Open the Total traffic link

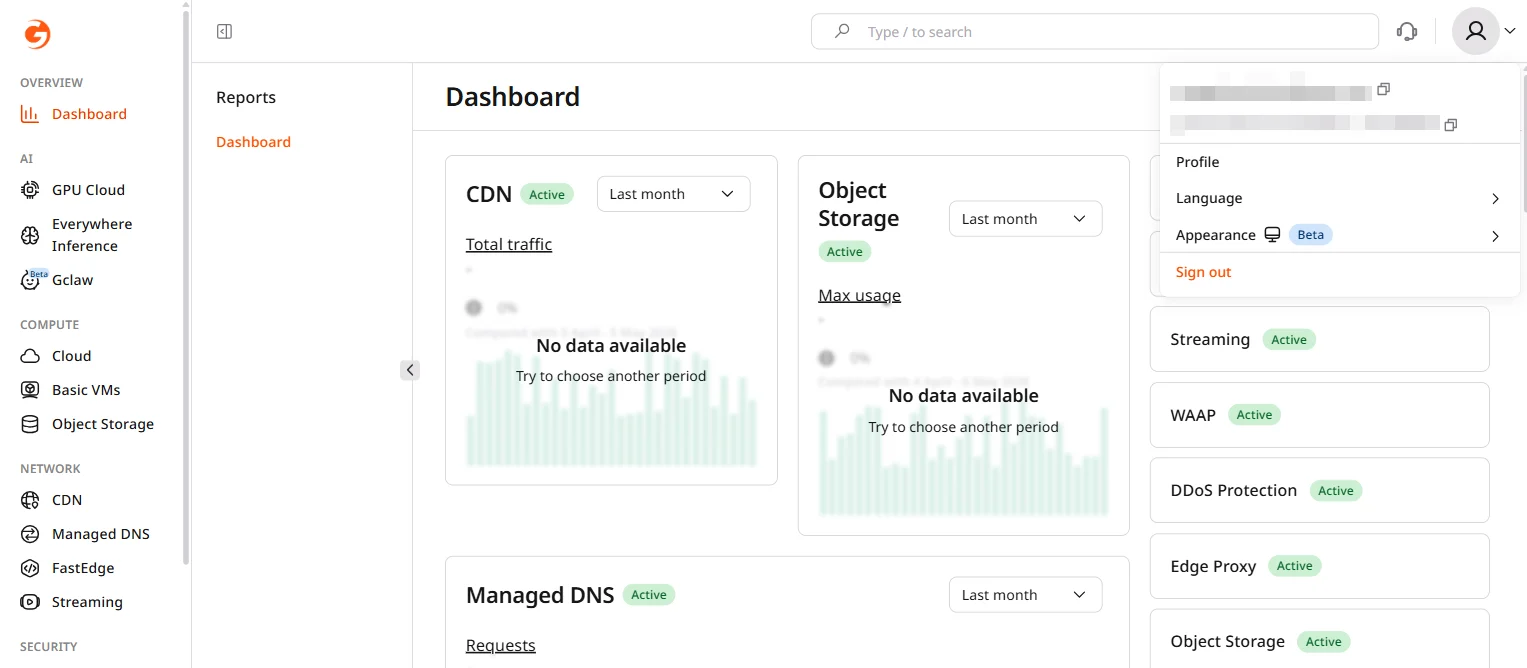[x=509, y=244]
